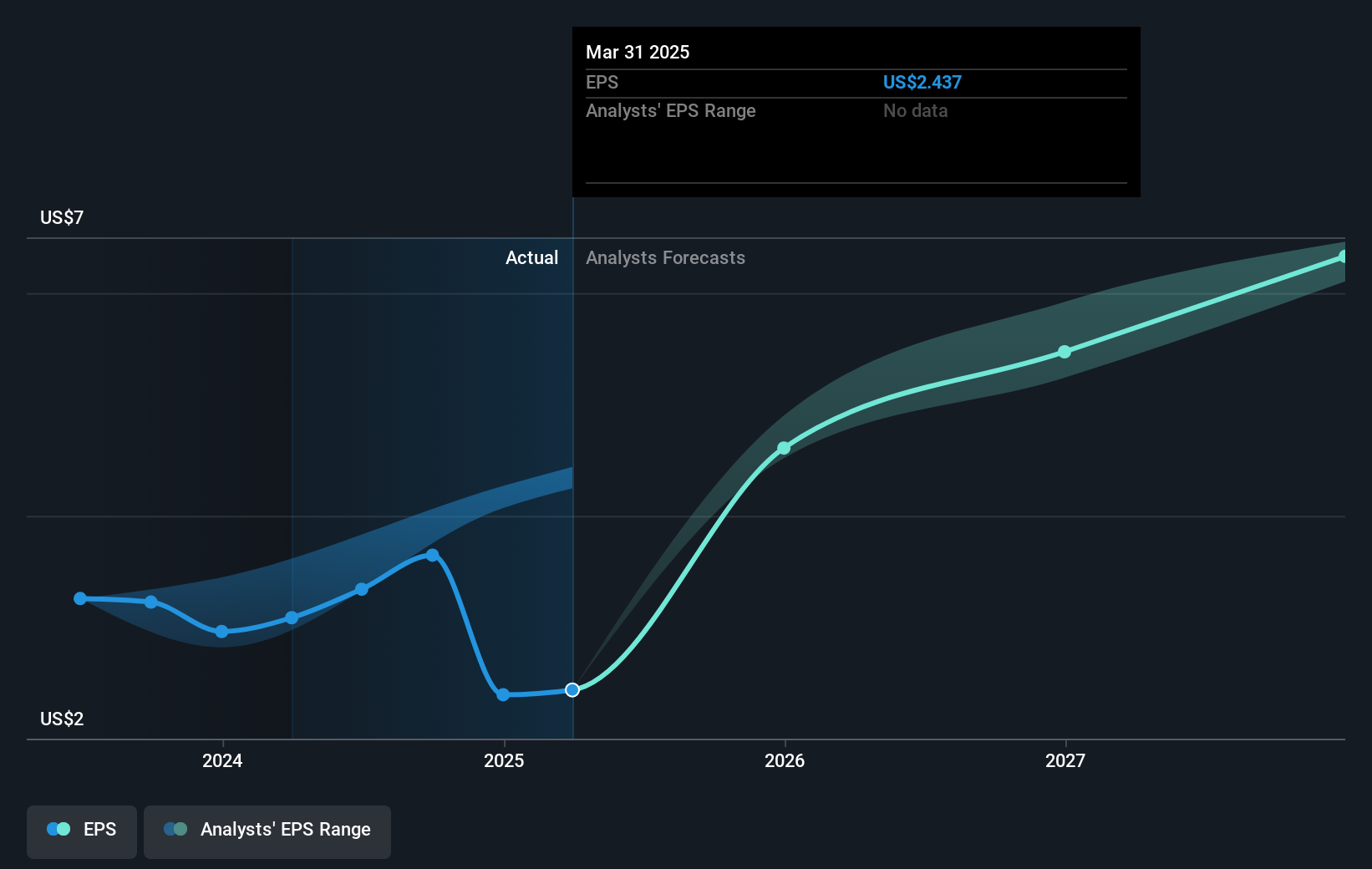
Task: Select the highlighted Mar 31 2025 data point
Action: coord(572,690)
